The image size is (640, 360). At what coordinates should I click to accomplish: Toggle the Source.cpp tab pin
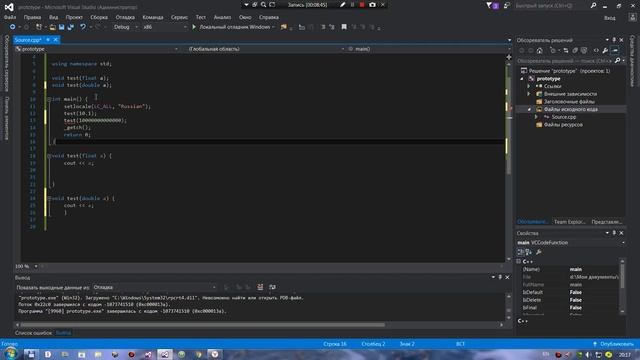pos(48,40)
